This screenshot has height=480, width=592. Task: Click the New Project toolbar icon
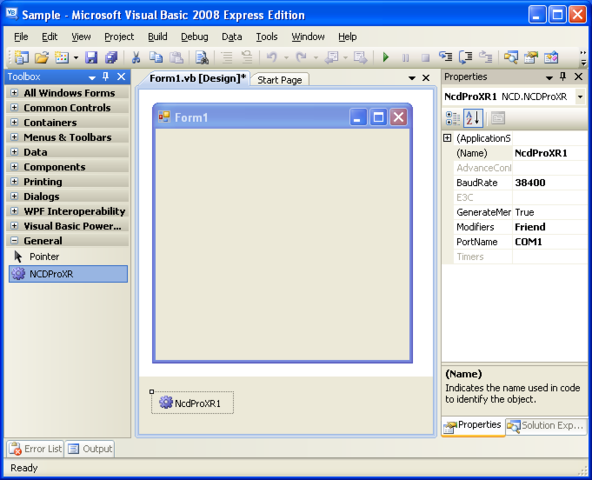pyautogui.click(x=22, y=57)
